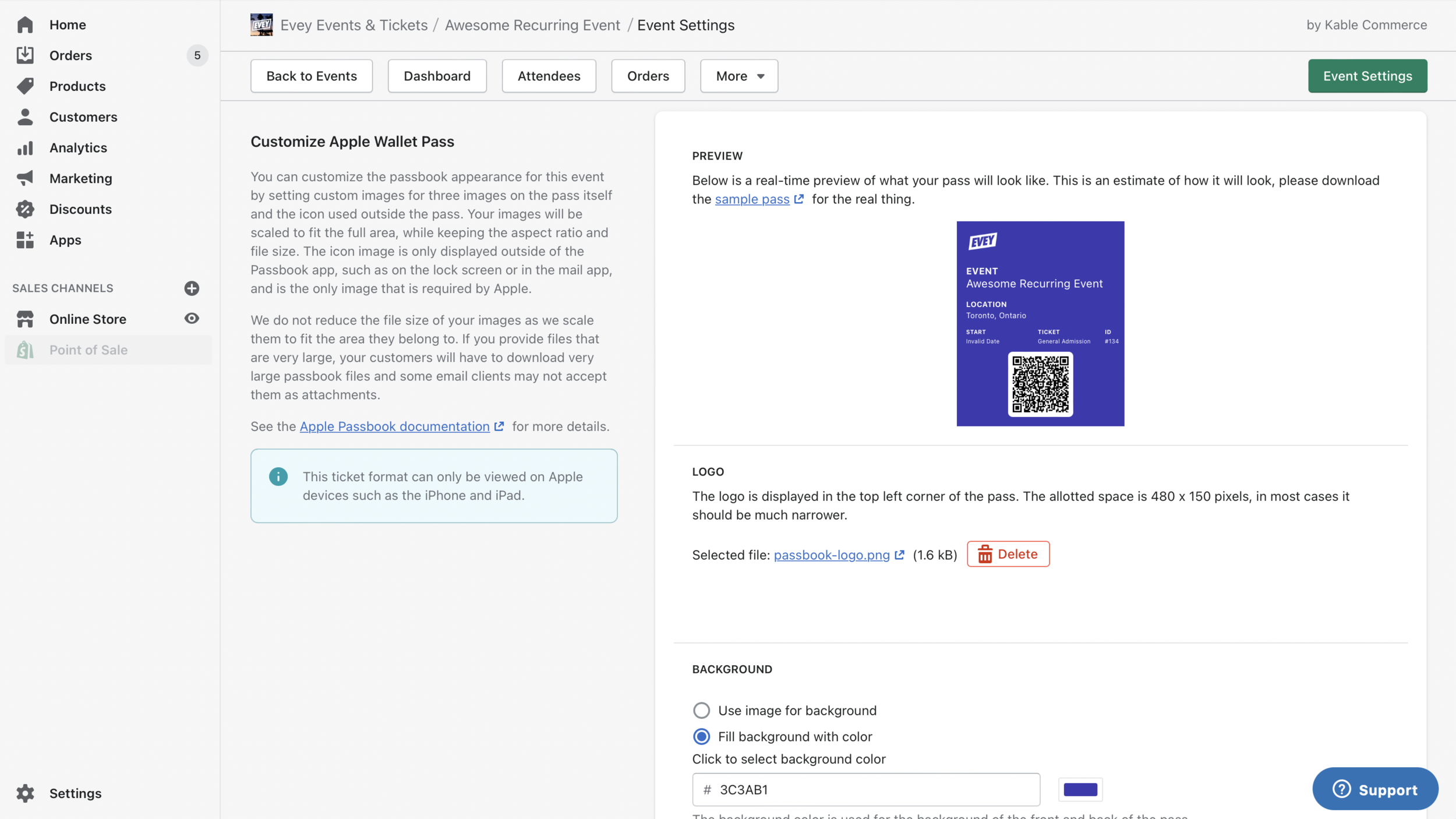The width and height of the screenshot is (1456, 819).
Task: Select the Point of Sale channel
Action: tap(89, 350)
